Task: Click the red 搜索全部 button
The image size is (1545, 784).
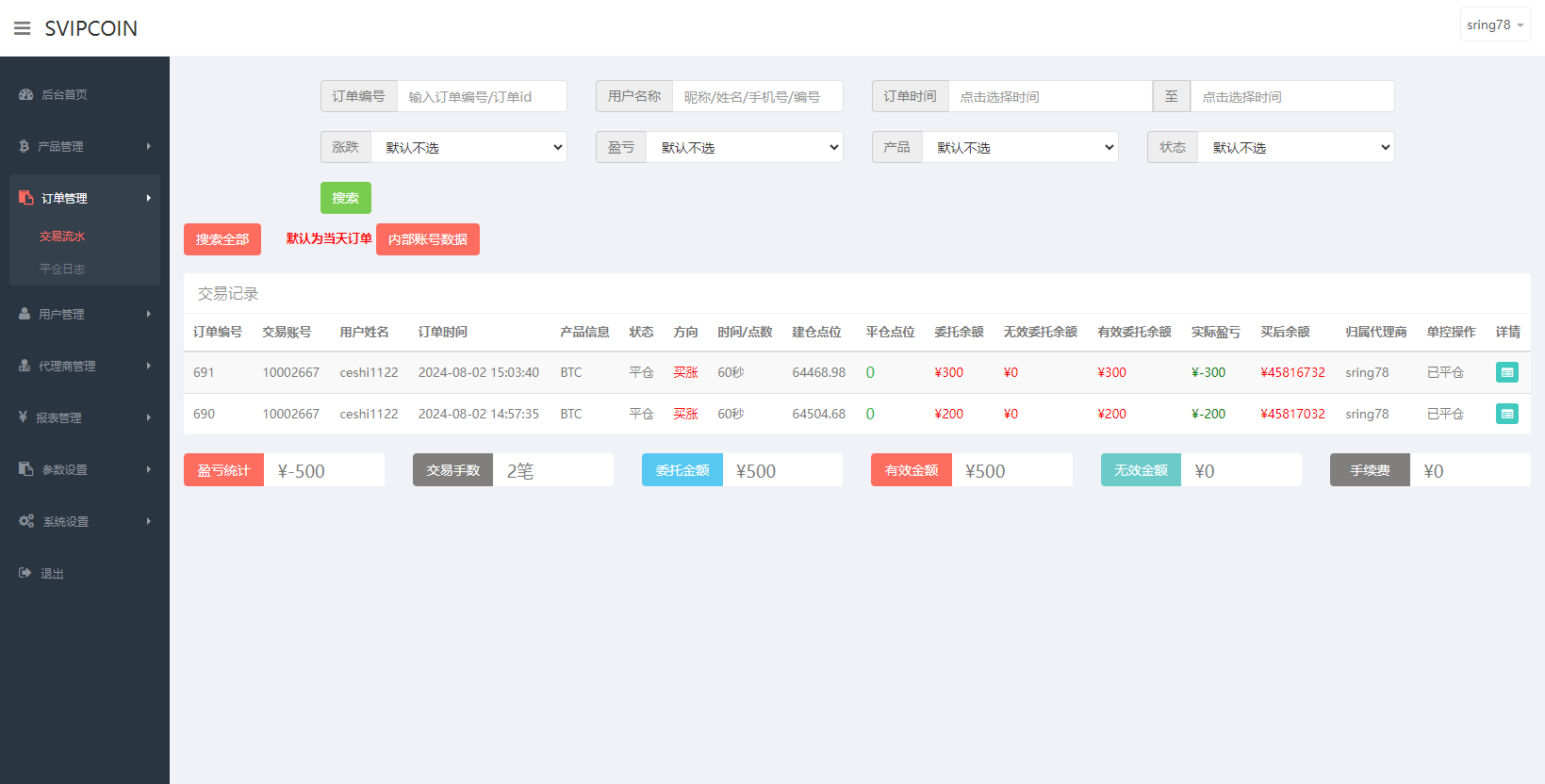Action: pos(222,239)
